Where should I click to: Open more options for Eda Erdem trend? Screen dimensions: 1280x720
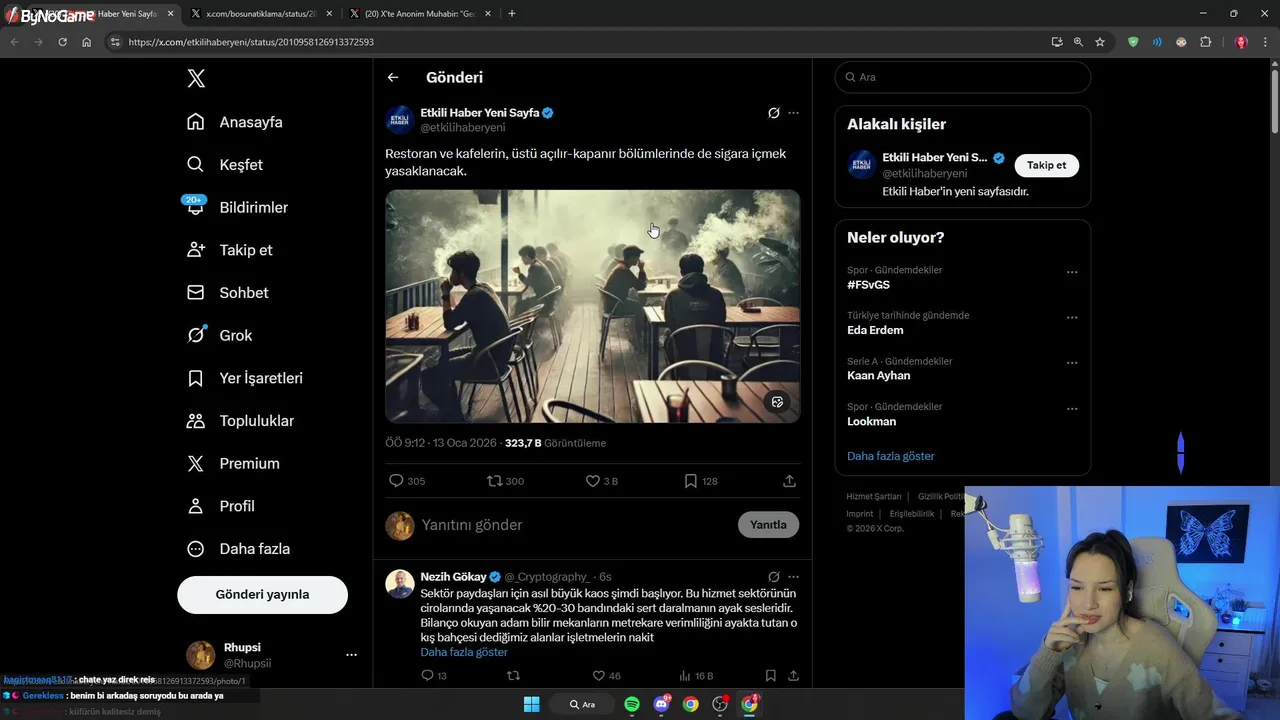tap(1072, 318)
